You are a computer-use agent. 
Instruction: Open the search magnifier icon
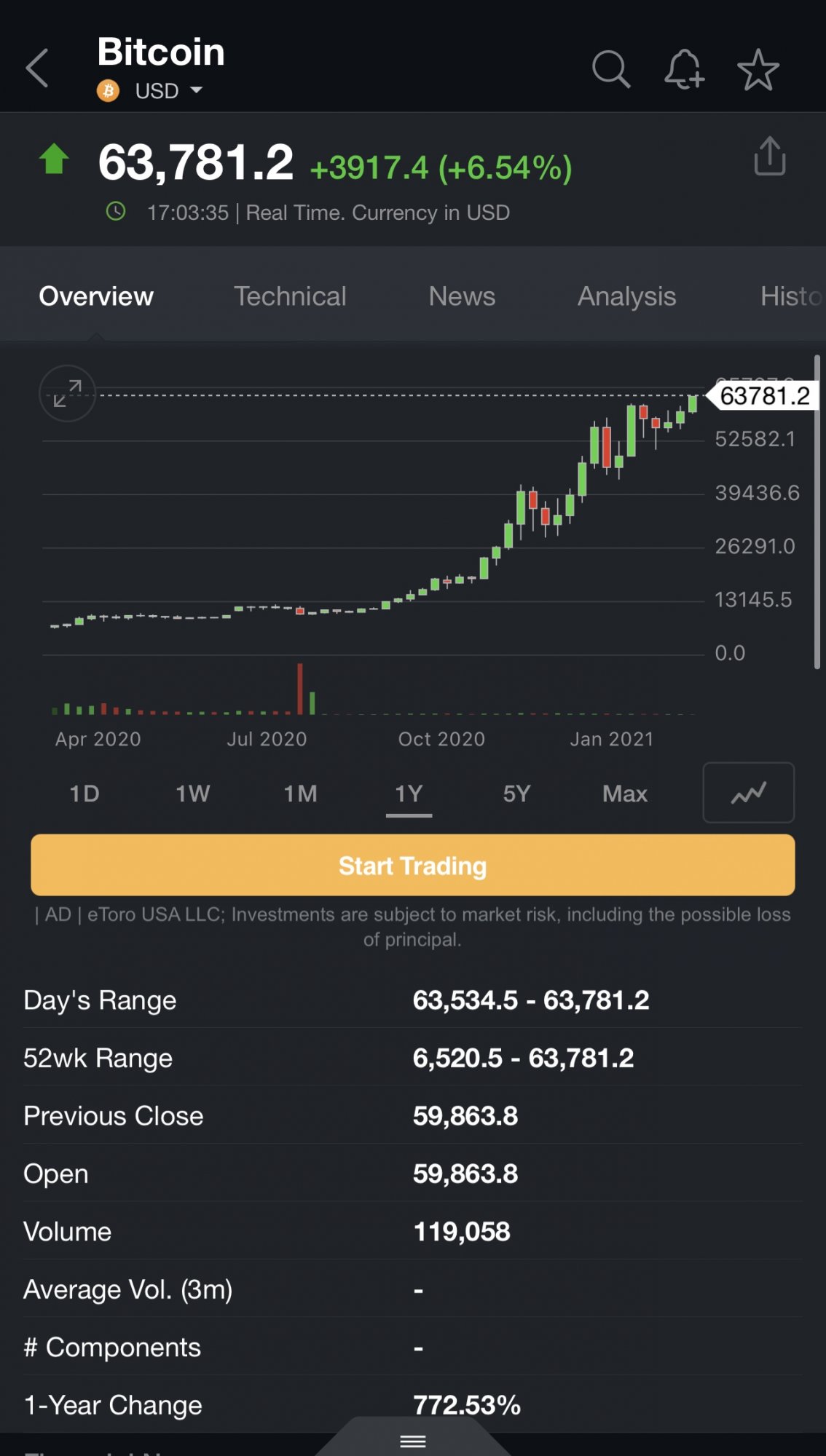coord(610,69)
